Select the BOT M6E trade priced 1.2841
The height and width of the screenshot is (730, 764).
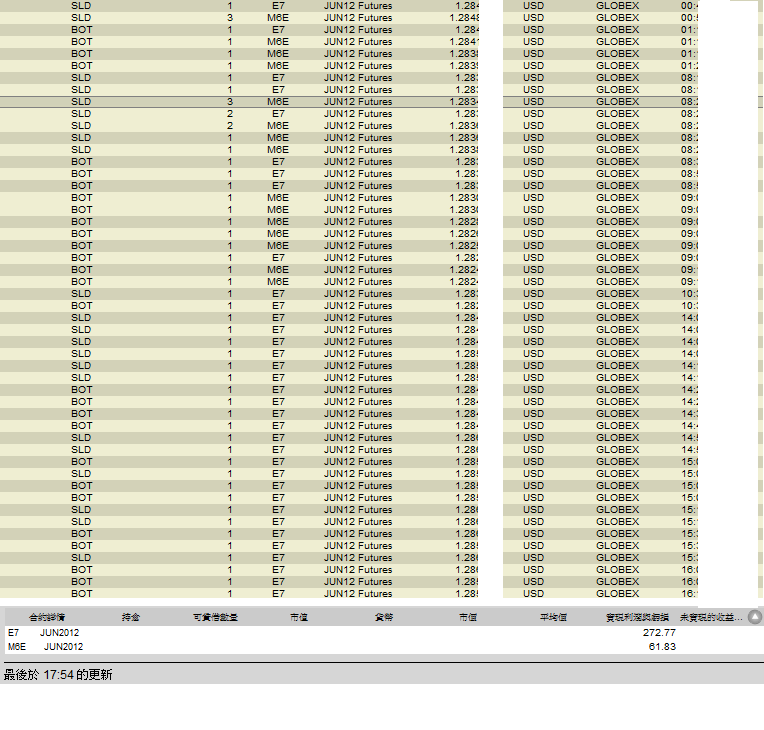pos(349,41)
